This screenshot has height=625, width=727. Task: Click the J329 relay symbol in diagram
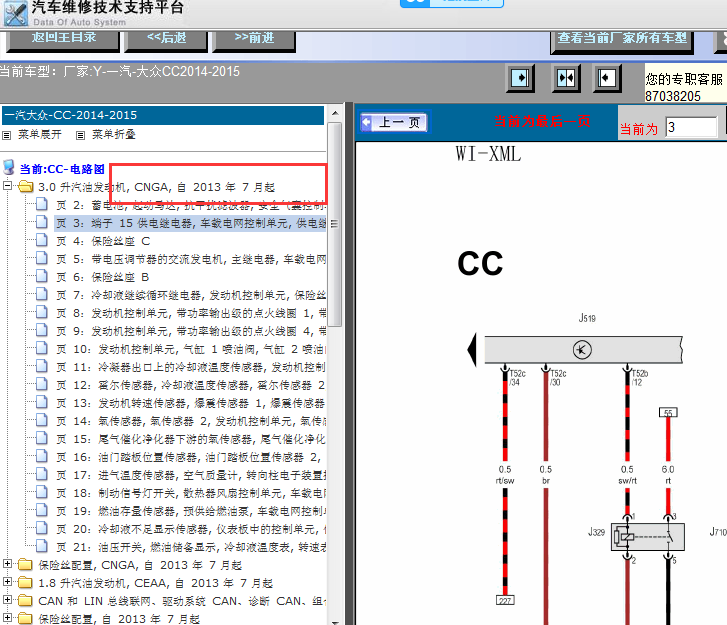[x=647, y=537]
